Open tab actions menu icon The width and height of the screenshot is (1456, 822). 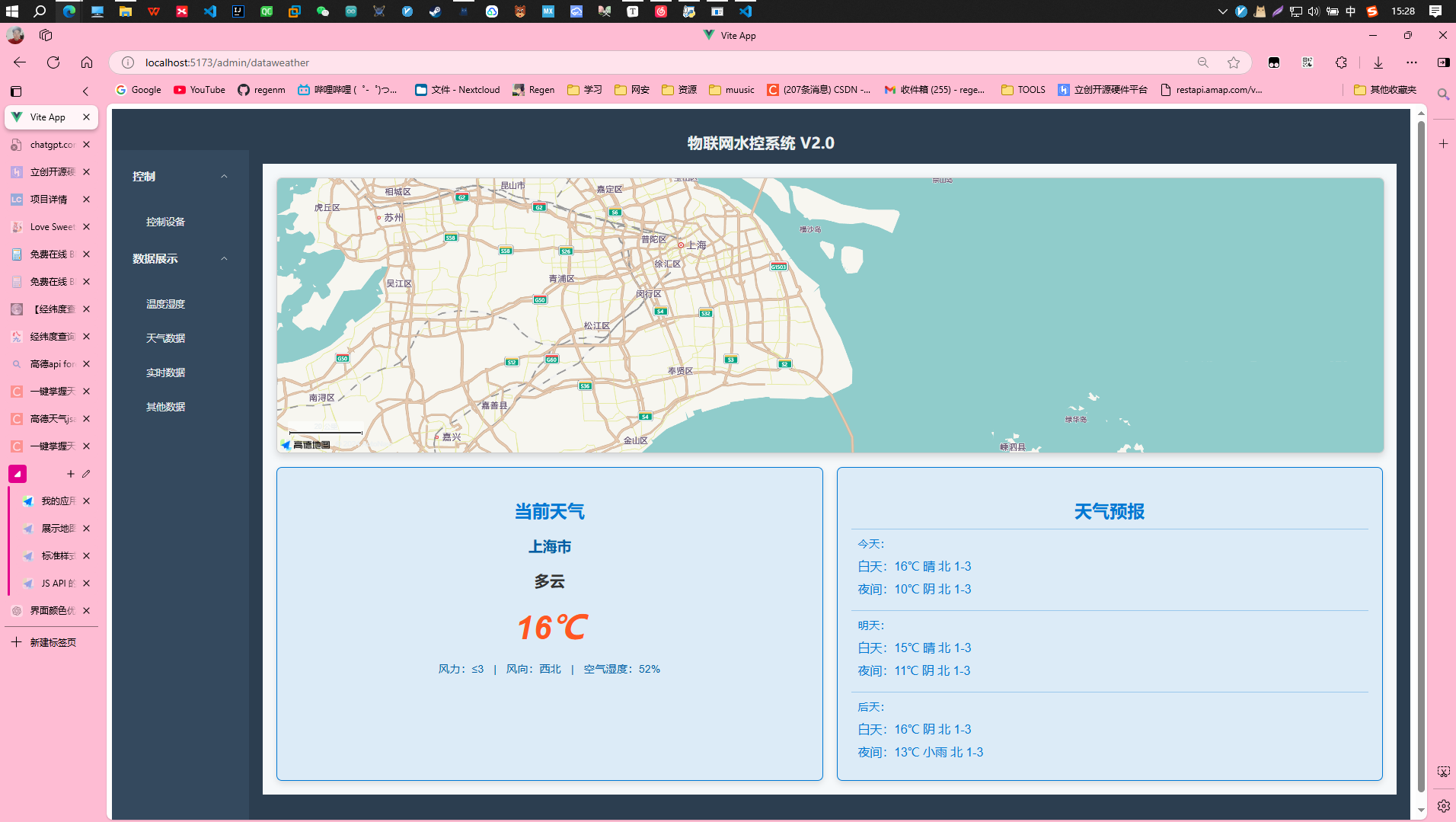click(x=16, y=91)
